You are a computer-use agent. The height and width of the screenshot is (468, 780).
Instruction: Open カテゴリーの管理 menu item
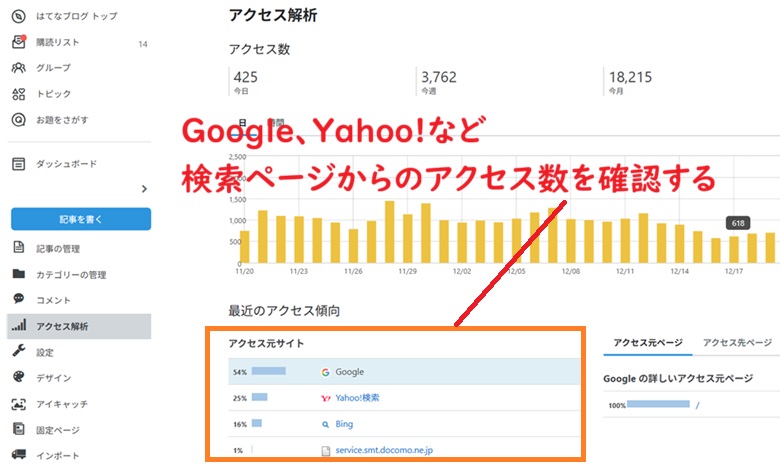(x=71, y=275)
